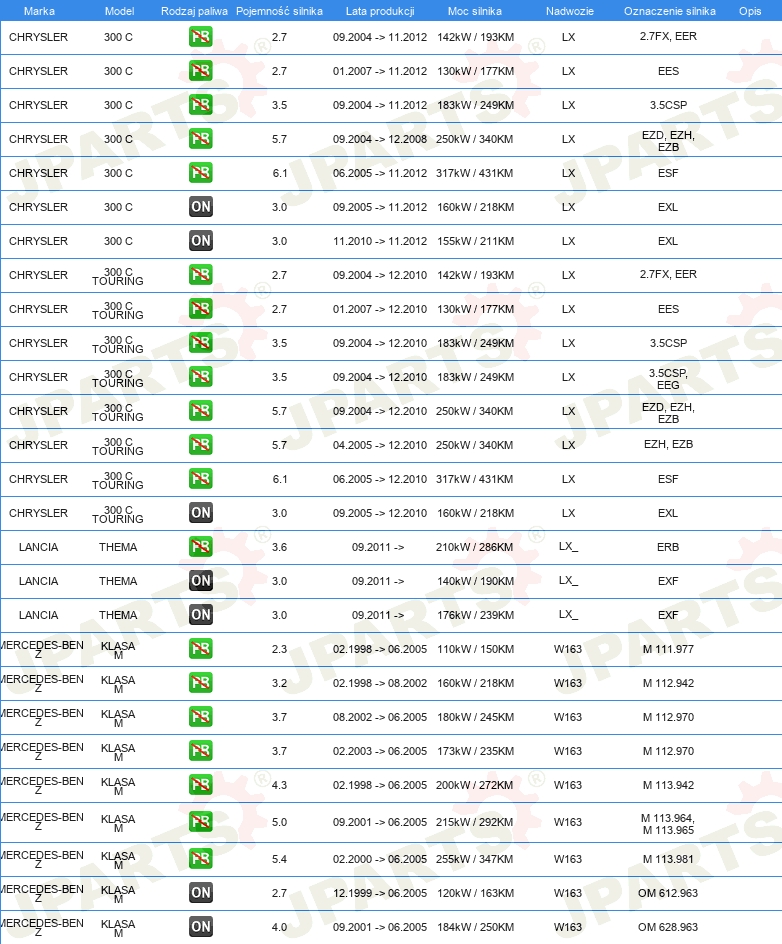The height and width of the screenshot is (944, 782).
Task: Select power value 176kW / 239KM
Action: [x=476, y=615]
